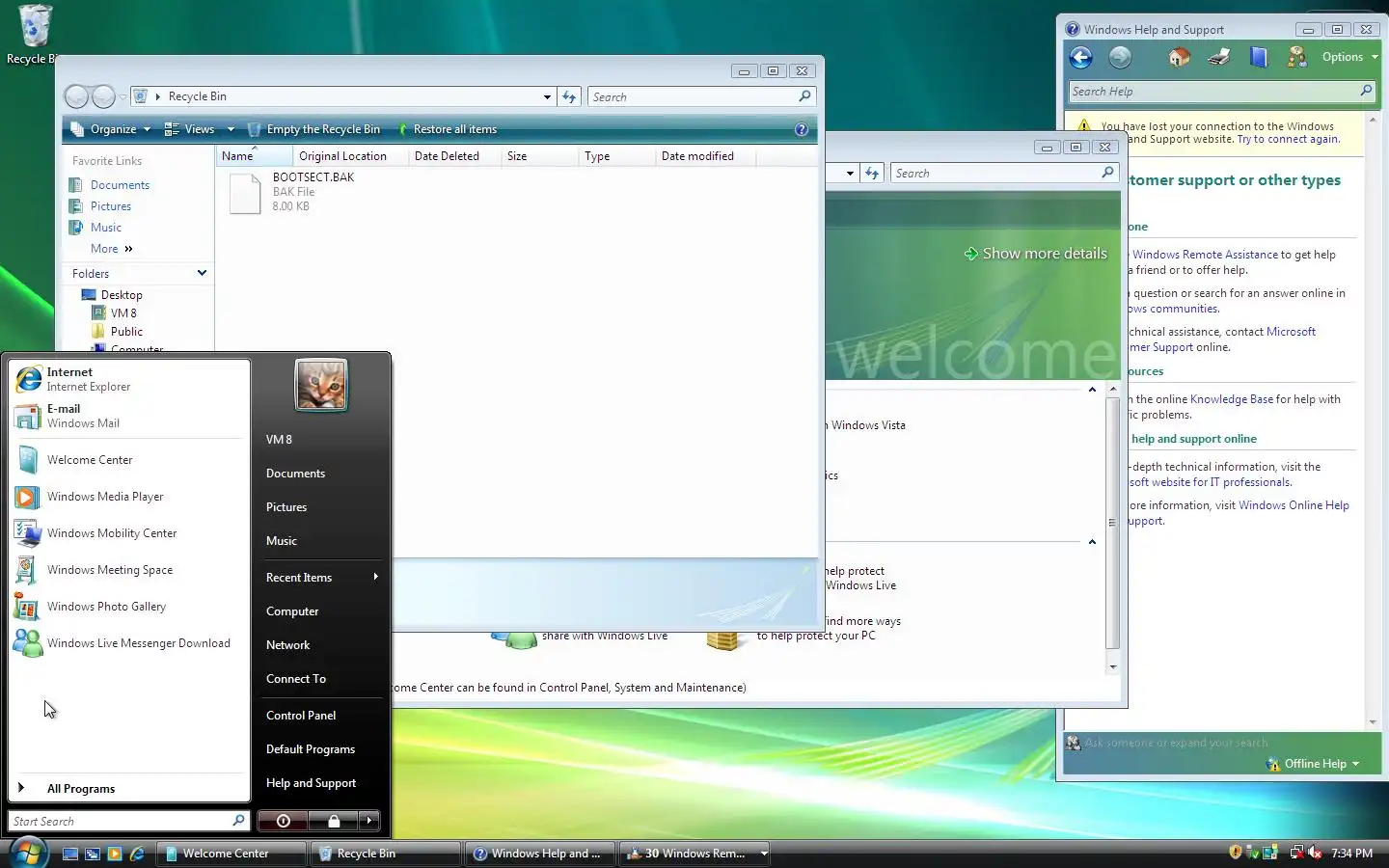This screenshot has height=868, width=1389.
Task: Click Restore all items
Action: 447,129
